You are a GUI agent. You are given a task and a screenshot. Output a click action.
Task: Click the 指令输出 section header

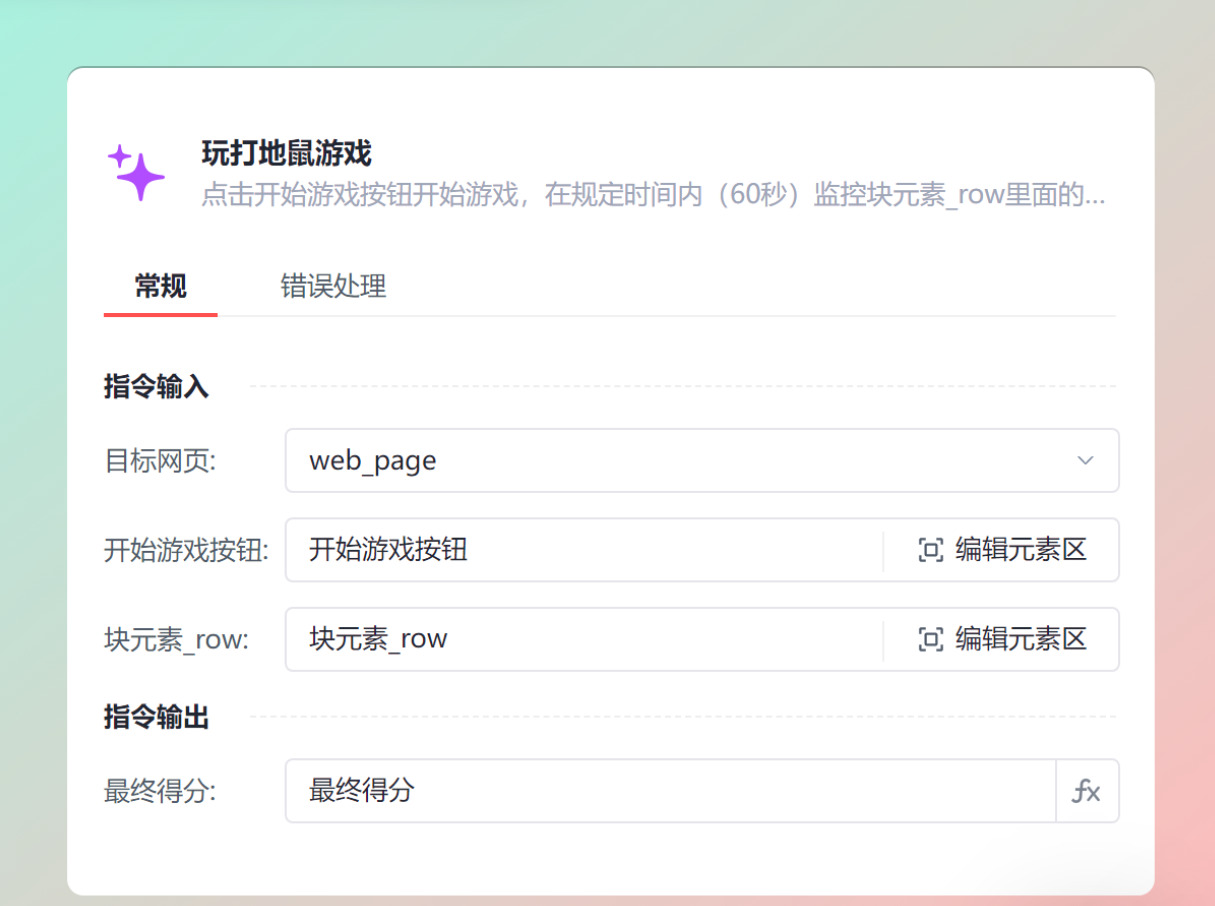(156, 717)
